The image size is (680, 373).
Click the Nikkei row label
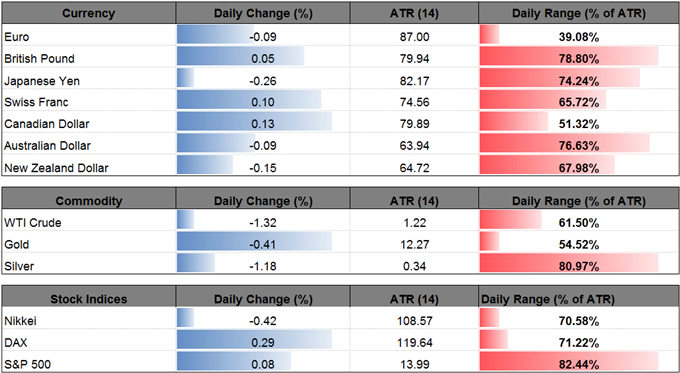[20, 321]
